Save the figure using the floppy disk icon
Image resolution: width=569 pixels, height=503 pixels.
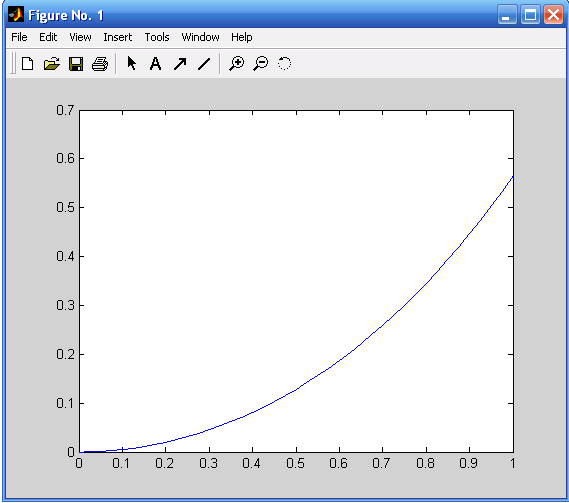76,64
